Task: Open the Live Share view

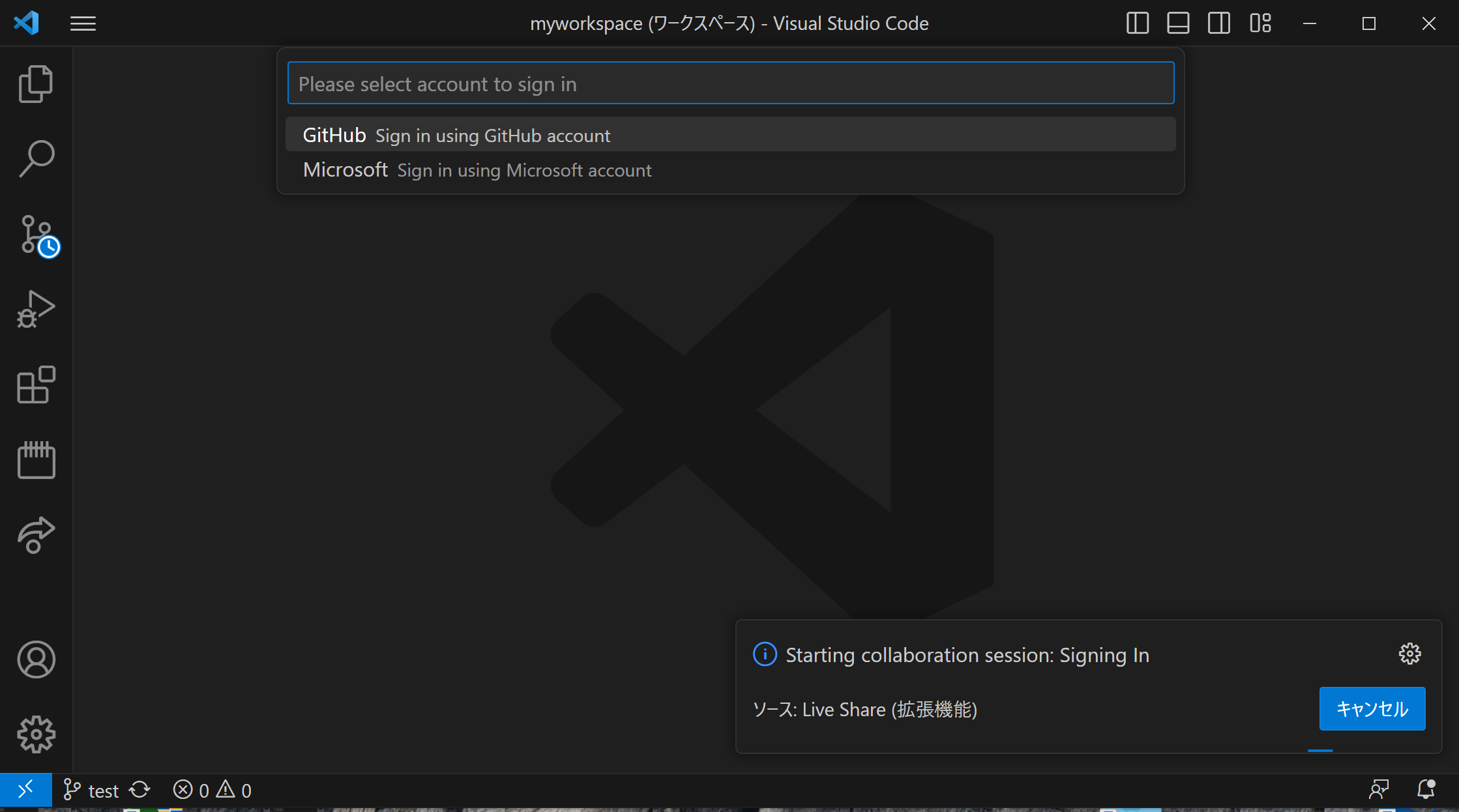Action: pyautogui.click(x=36, y=535)
